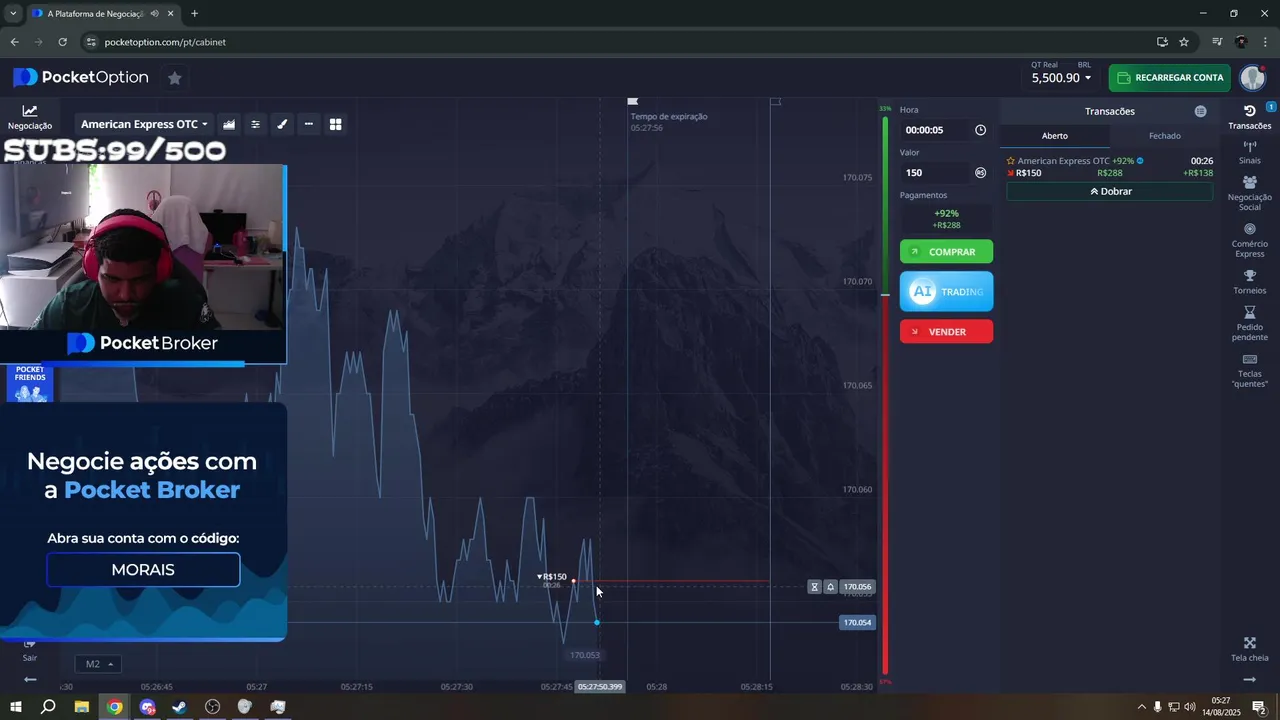Image resolution: width=1280 pixels, height=720 pixels.
Task: Click the +R$138 profit value
Action: pos(1198,173)
